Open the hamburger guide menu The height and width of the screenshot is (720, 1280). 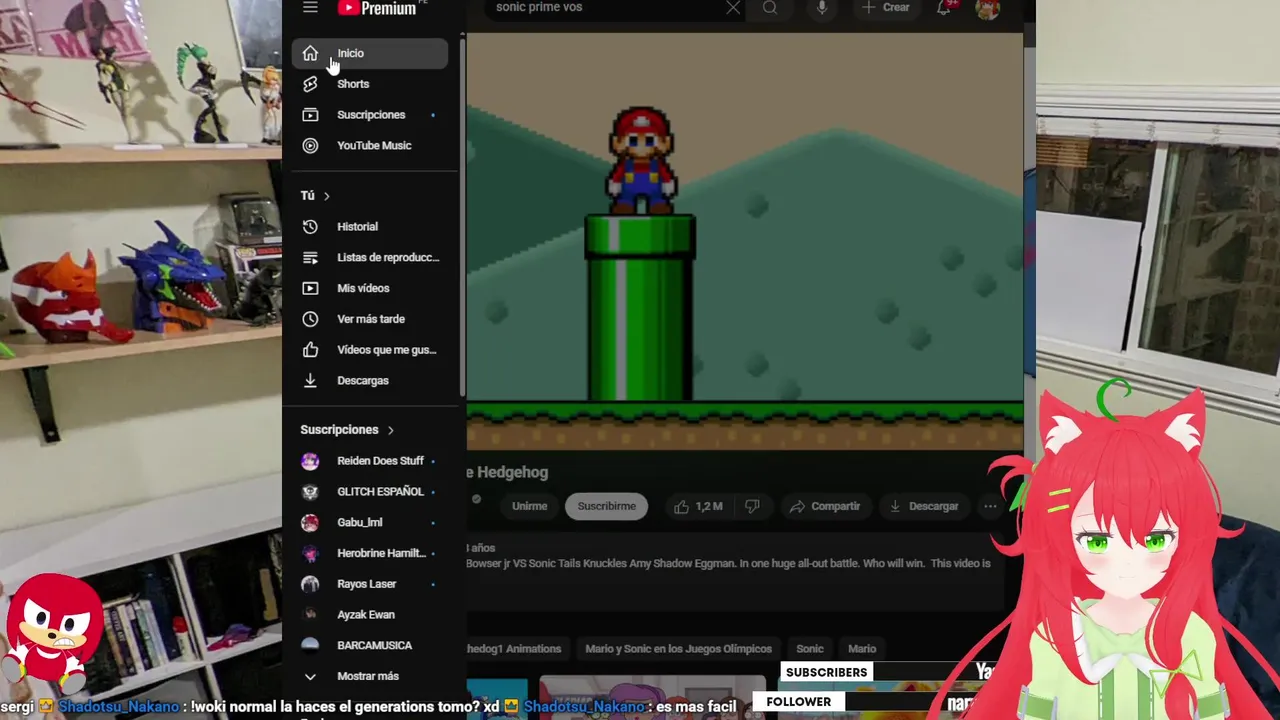coord(310,7)
